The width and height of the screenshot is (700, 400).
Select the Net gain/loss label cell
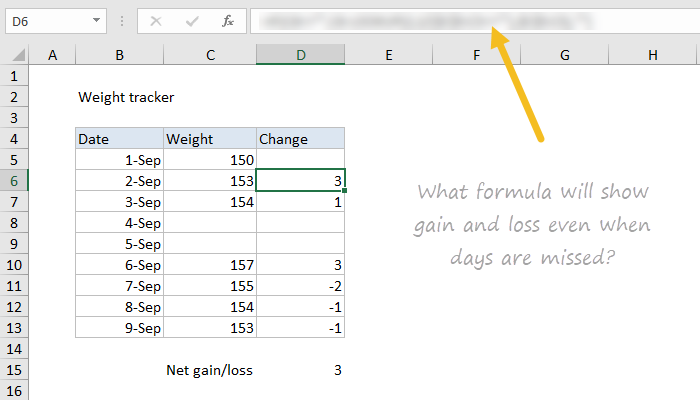[210, 370]
